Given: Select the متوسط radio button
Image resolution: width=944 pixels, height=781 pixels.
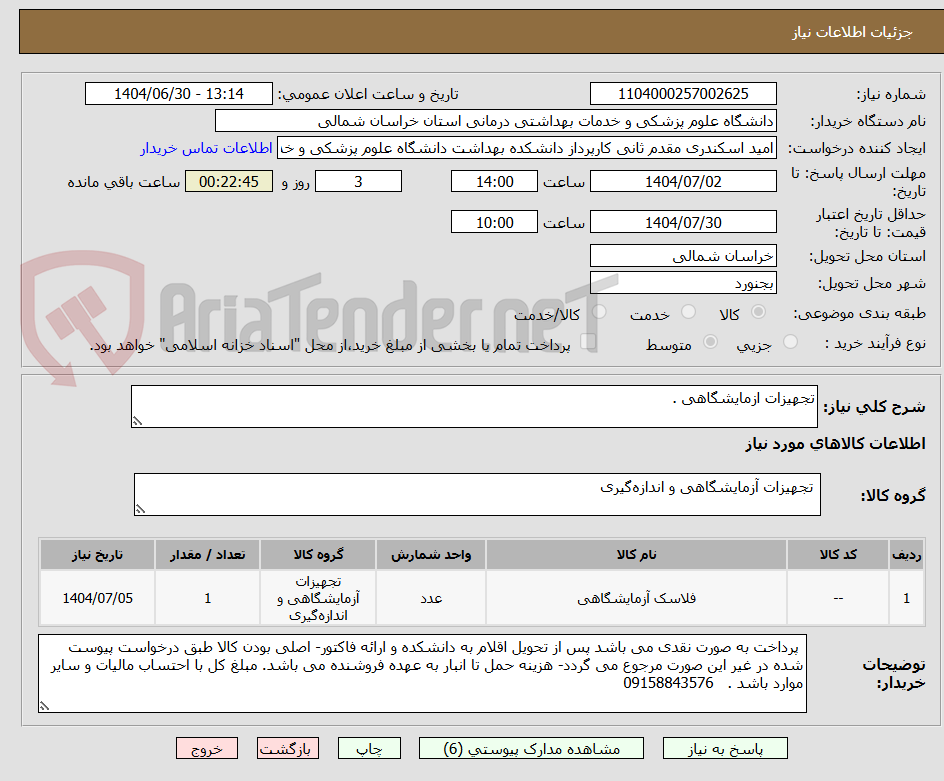Looking at the screenshot, I should [710, 340].
